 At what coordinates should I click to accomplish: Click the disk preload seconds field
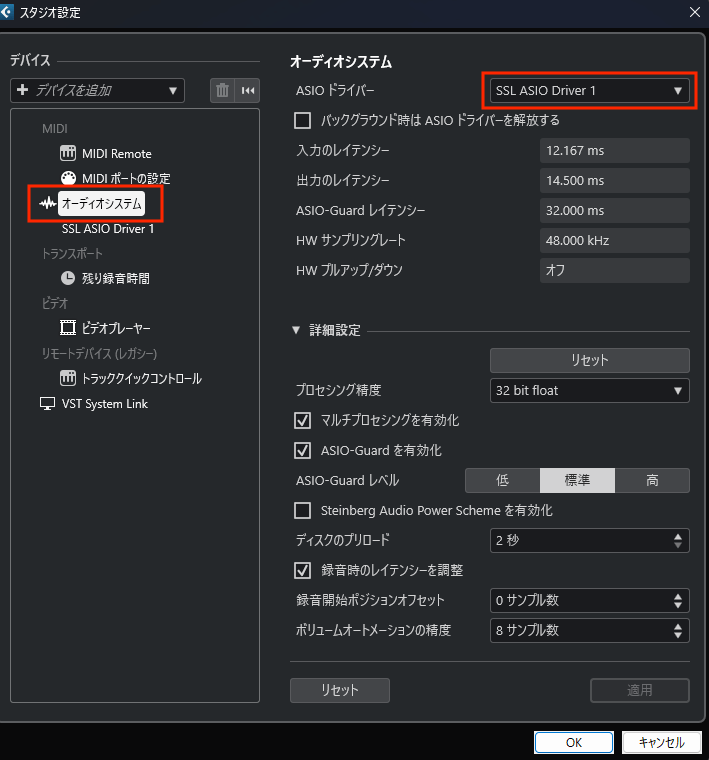pyautogui.click(x=580, y=541)
